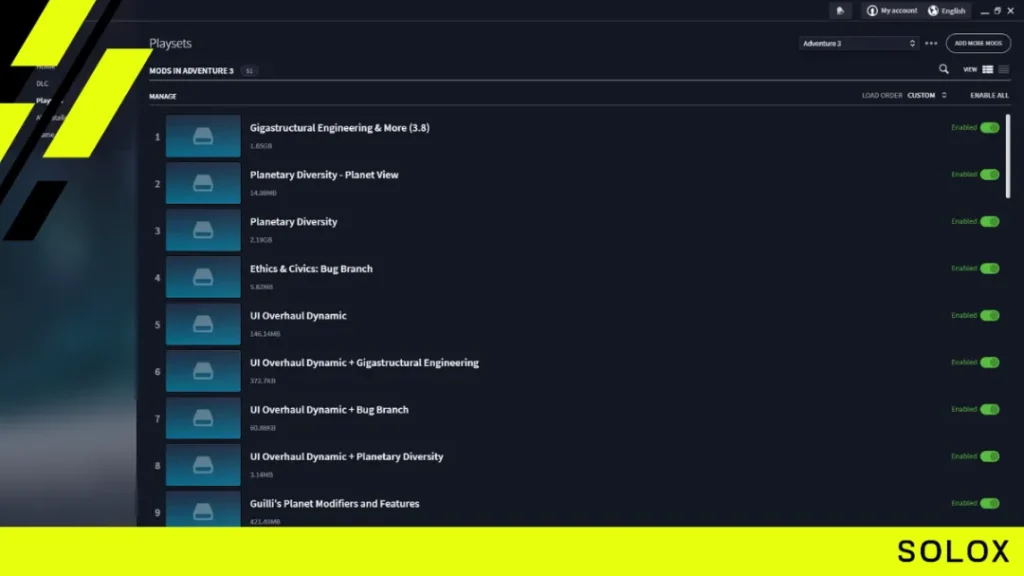Select Guilli's Planet Modifiers and Features title
1024x576 pixels.
pos(334,504)
